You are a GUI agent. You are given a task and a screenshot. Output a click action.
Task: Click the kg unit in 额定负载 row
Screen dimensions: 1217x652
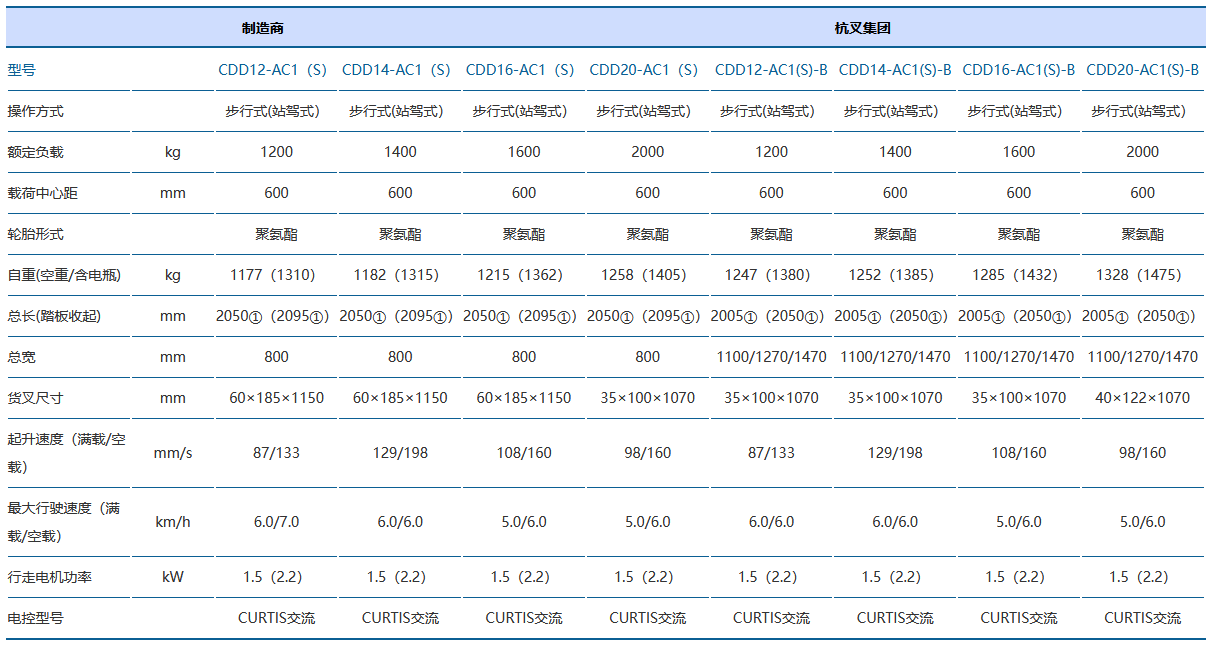tap(173, 152)
